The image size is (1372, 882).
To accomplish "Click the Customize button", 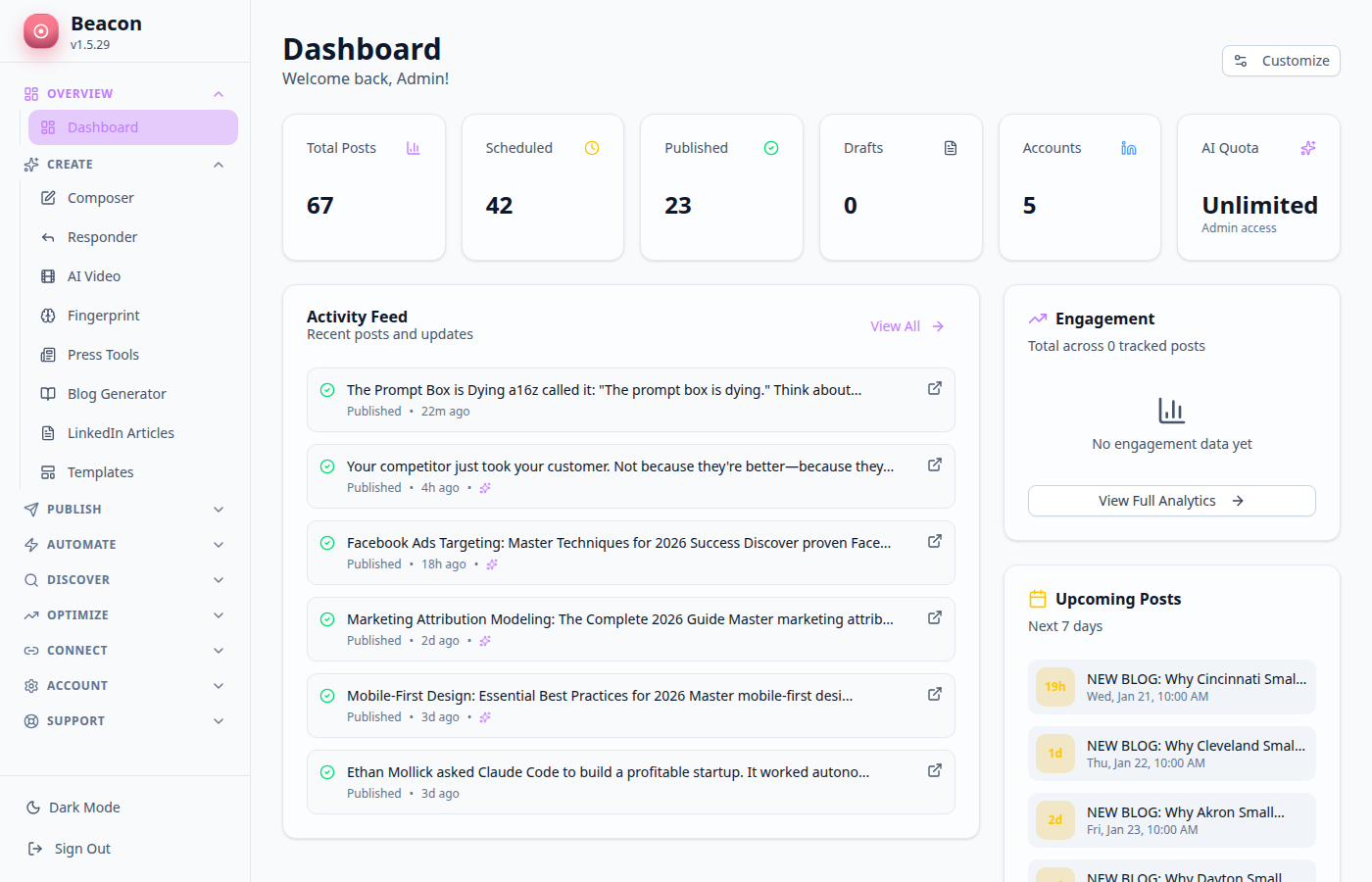I will tap(1281, 60).
